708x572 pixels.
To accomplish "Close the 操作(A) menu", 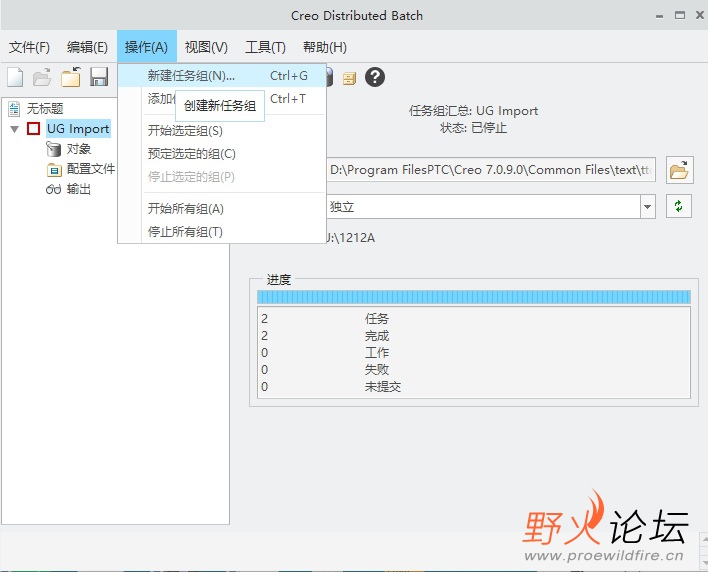I will point(147,47).
